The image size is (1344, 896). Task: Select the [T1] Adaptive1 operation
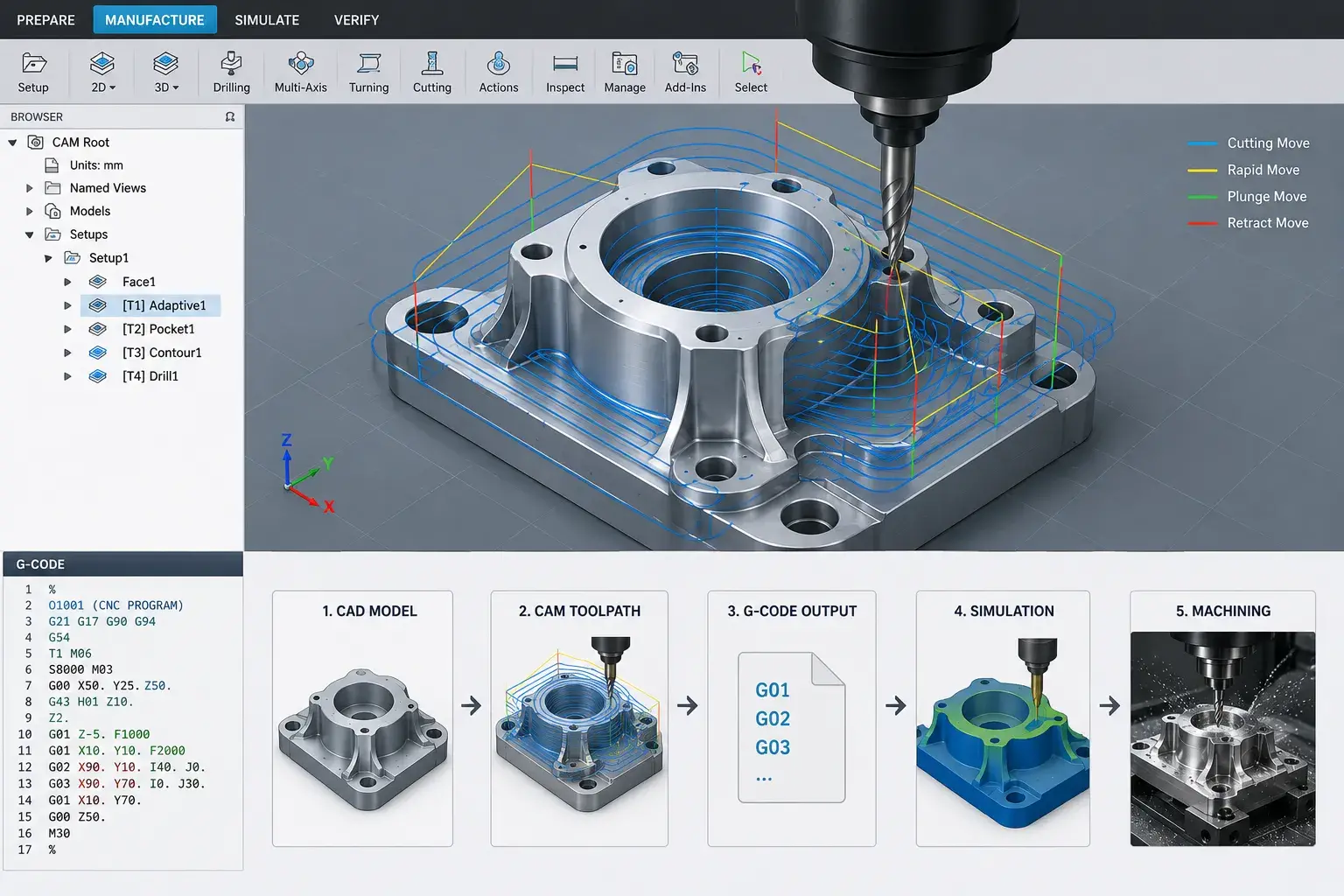click(x=150, y=305)
